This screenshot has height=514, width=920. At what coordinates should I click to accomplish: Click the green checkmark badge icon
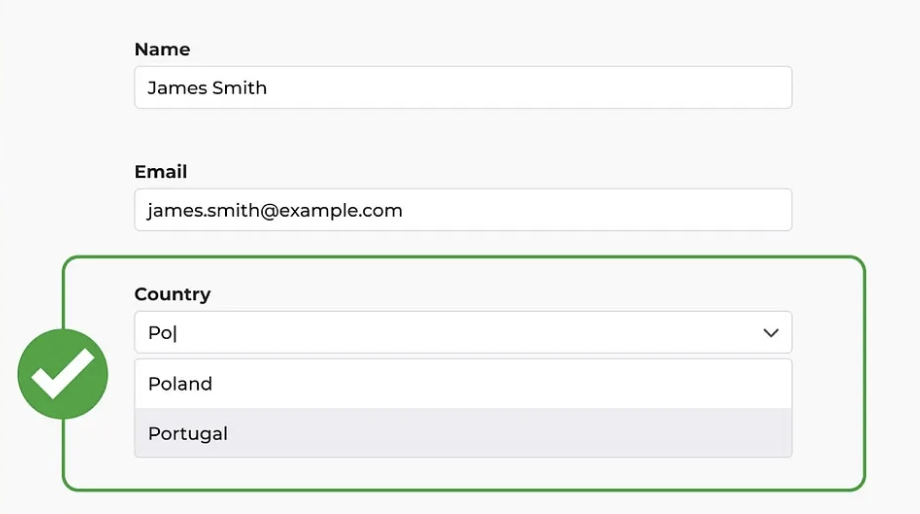point(63,374)
